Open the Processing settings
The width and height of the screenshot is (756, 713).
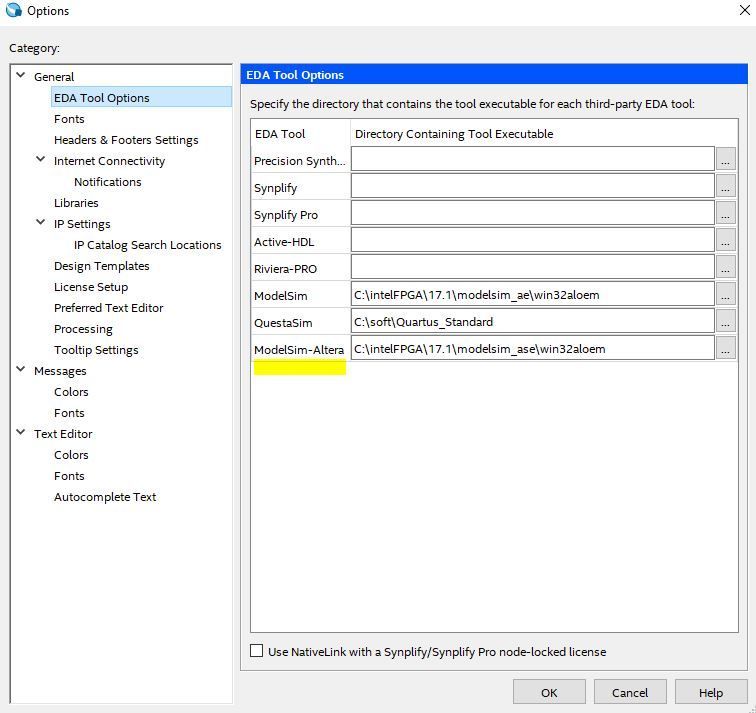pyautogui.click(x=83, y=329)
